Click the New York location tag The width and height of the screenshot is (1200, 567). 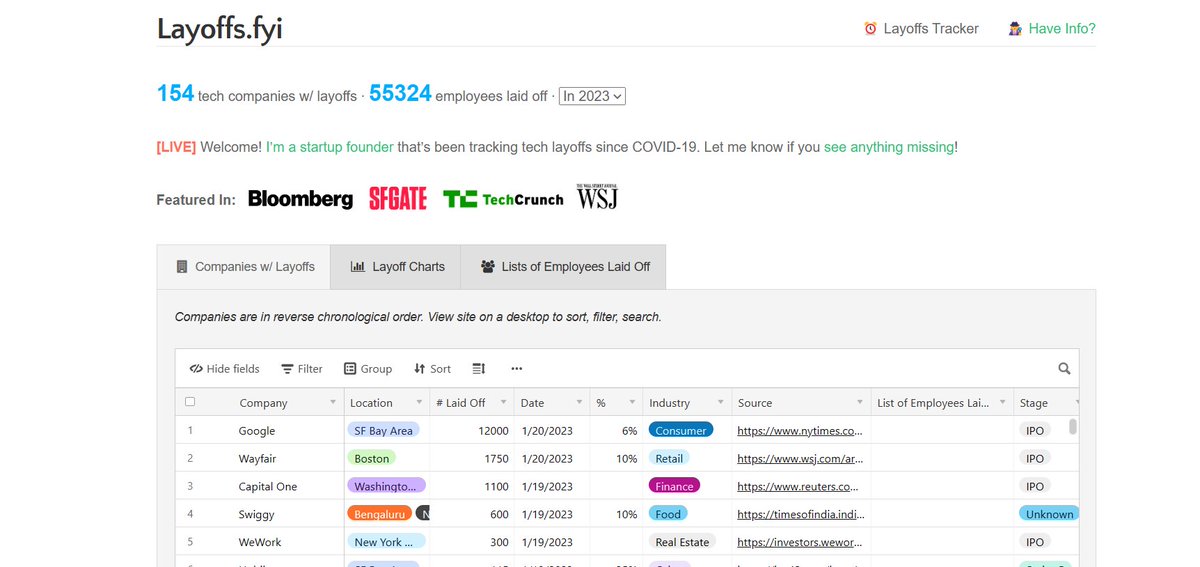coord(387,543)
